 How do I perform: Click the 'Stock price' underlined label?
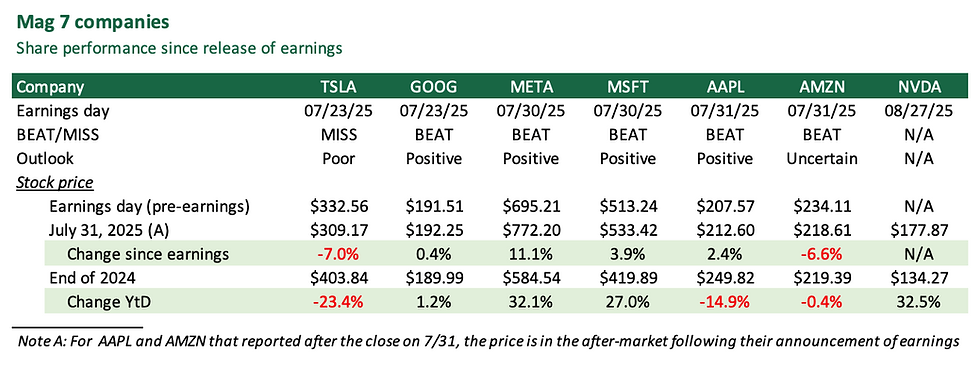55,183
